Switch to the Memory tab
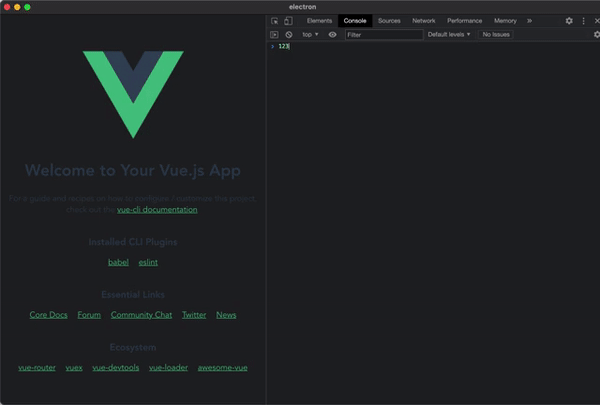The width and height of the screenshot is (600, 405). 505,21
